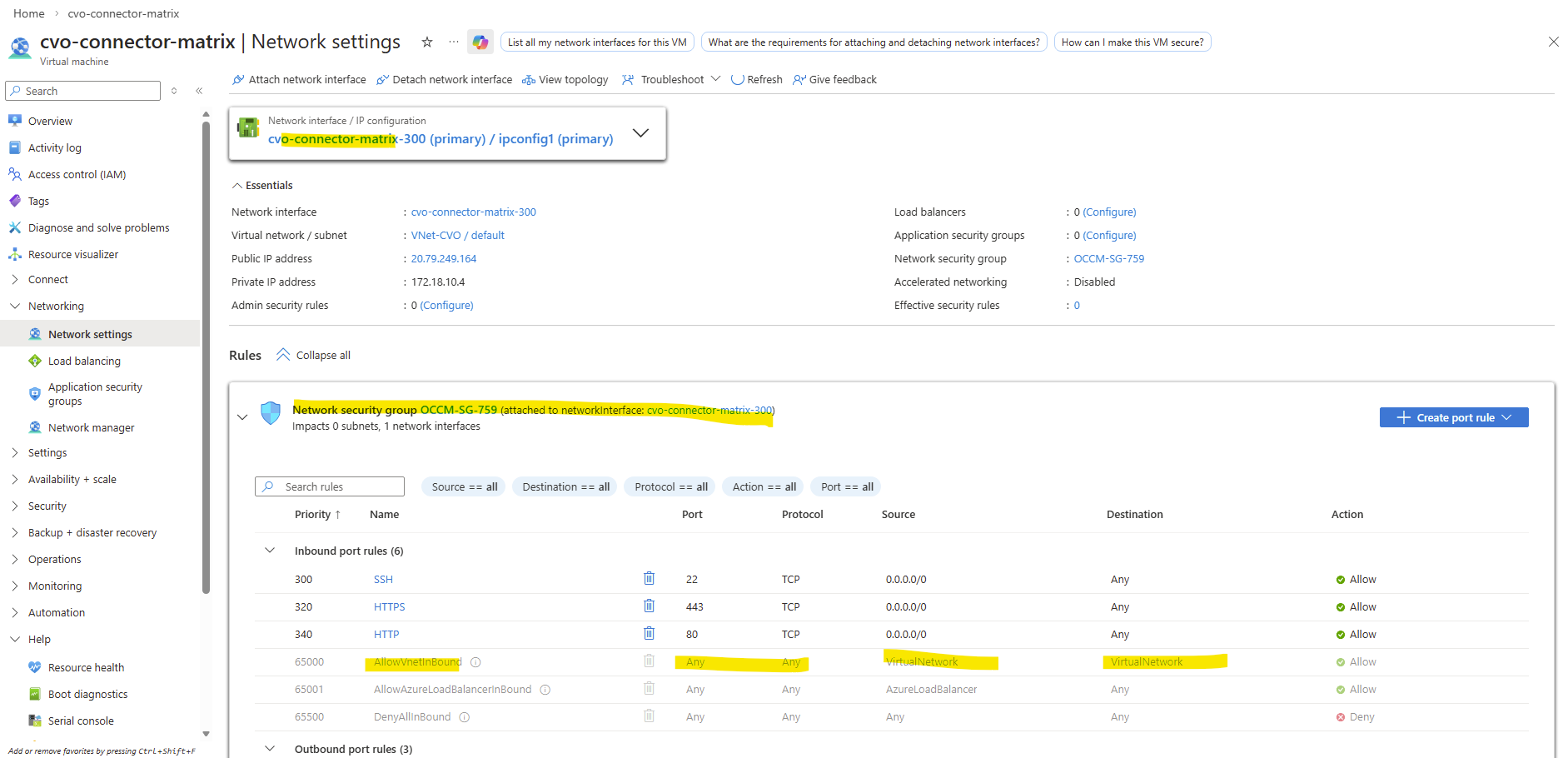Screen dimensions: 1568x758
Task: Click the Create port rule button
Action: coord(1453,417)
